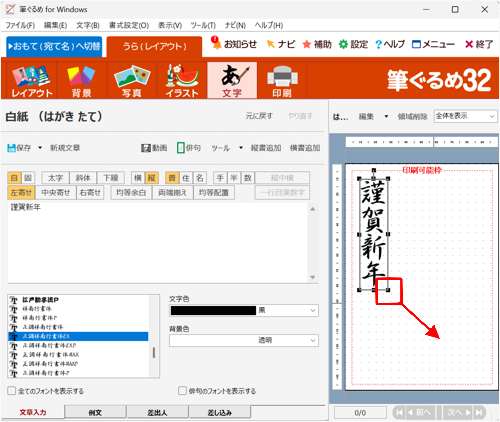Viewport: 500px width, 422px height.
Task: Select the 文字 text tool
Action: (x=232, y=80)
